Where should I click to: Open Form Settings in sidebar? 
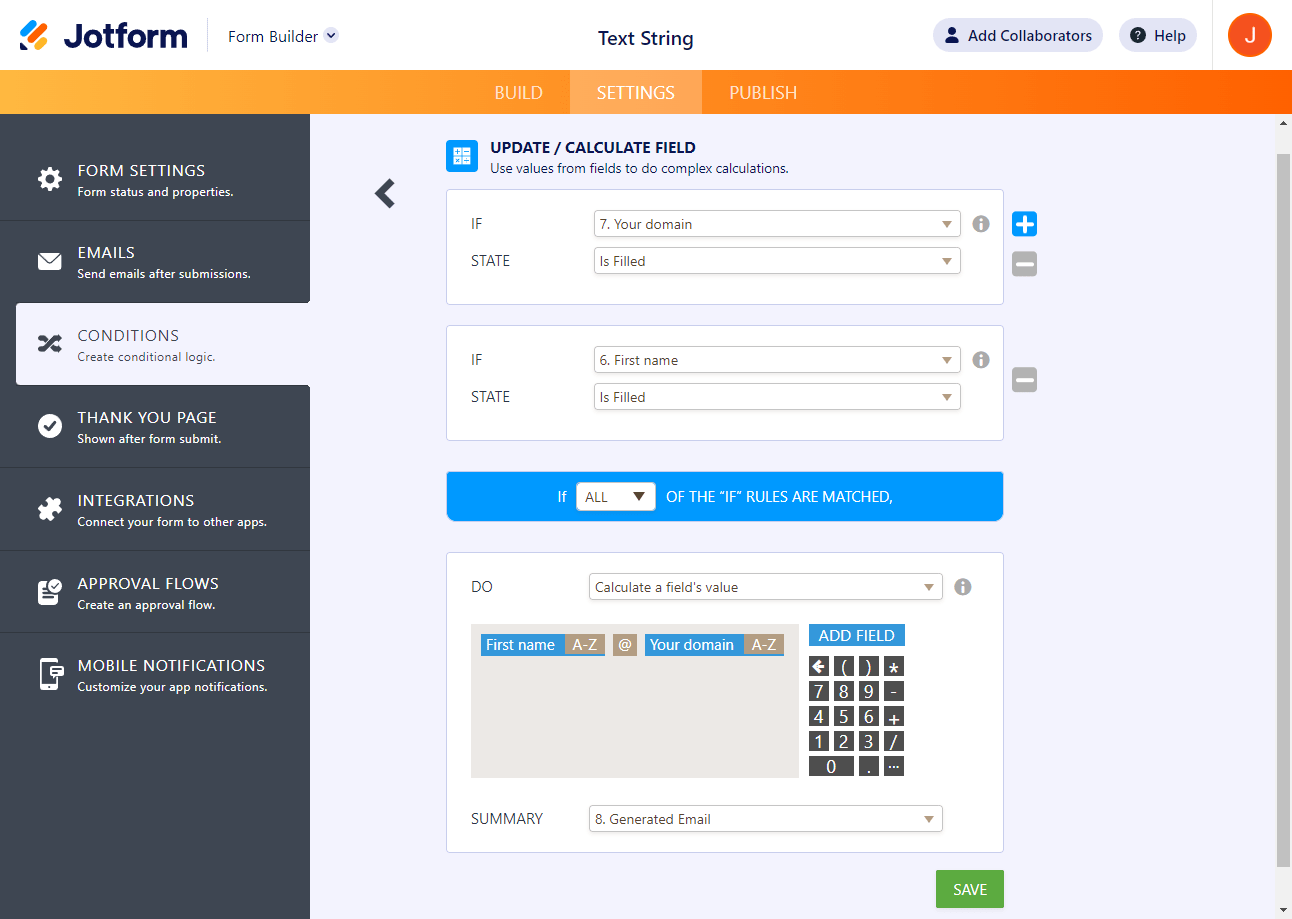155,179
